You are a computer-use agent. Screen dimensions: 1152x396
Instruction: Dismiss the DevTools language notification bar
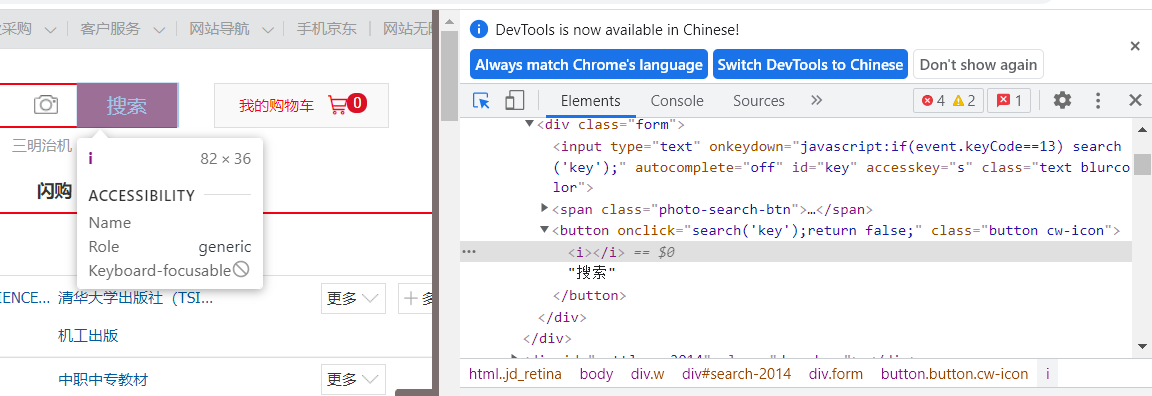pos(1134,46)
